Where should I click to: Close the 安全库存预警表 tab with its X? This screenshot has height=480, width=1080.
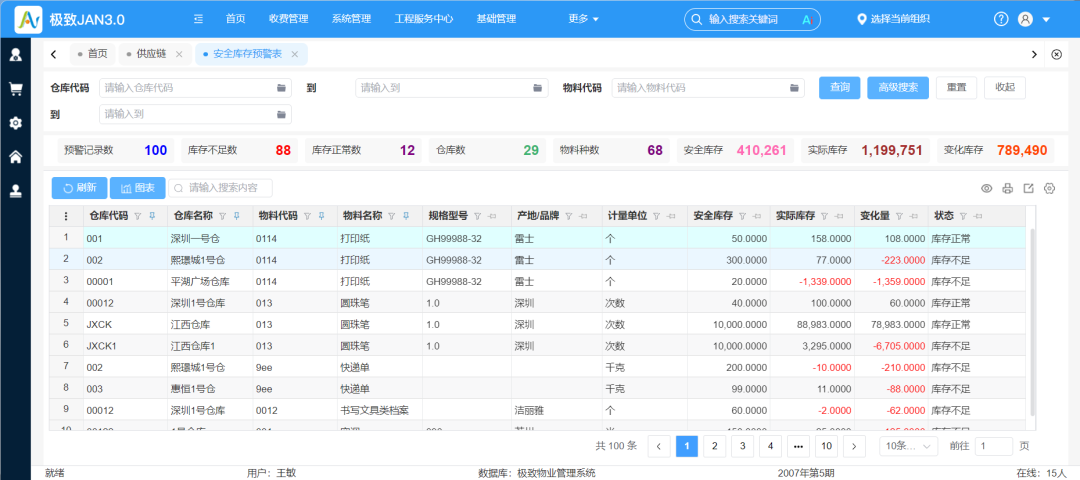295,54
